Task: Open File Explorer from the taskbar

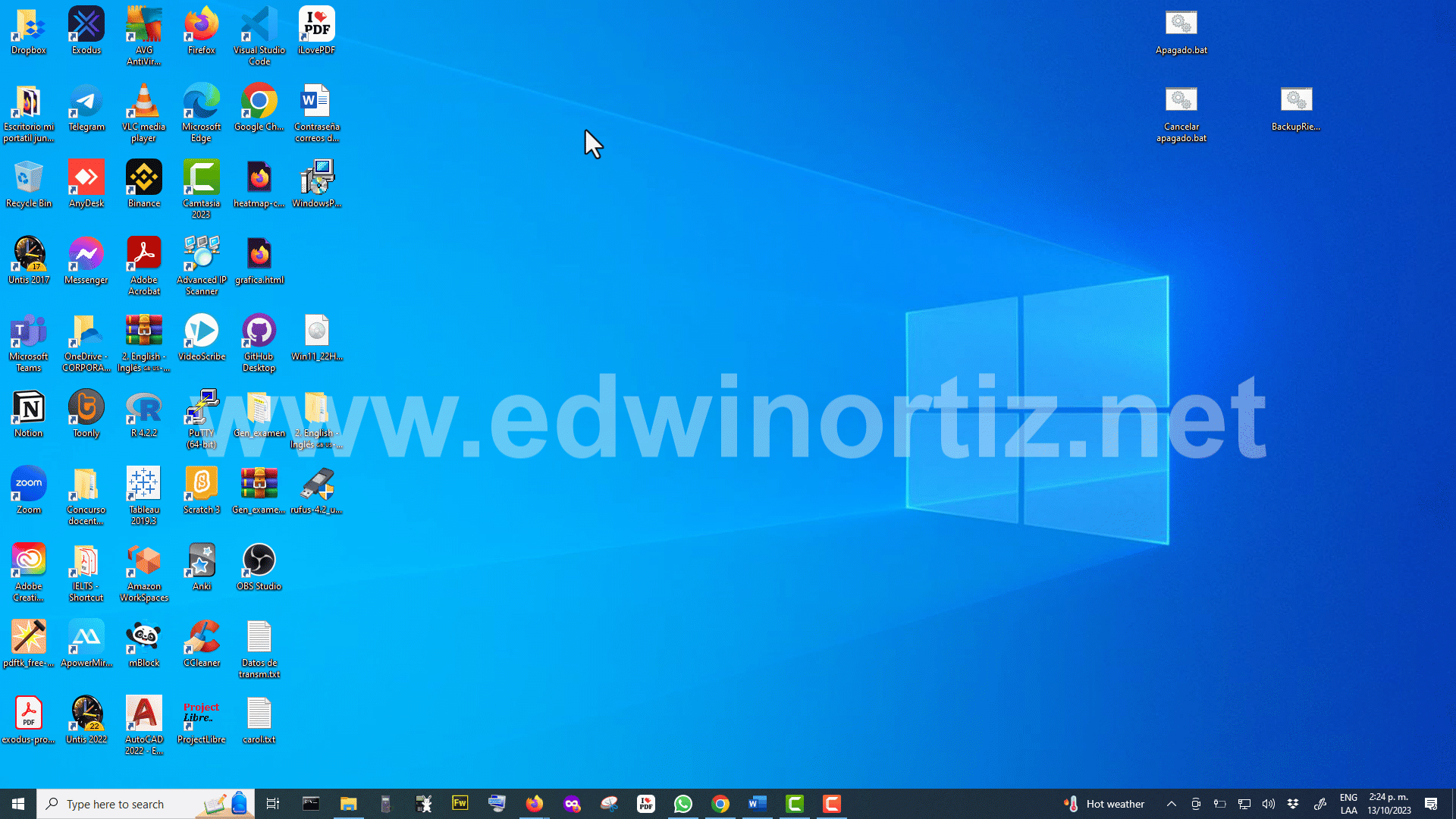Action: pos(348,804)
